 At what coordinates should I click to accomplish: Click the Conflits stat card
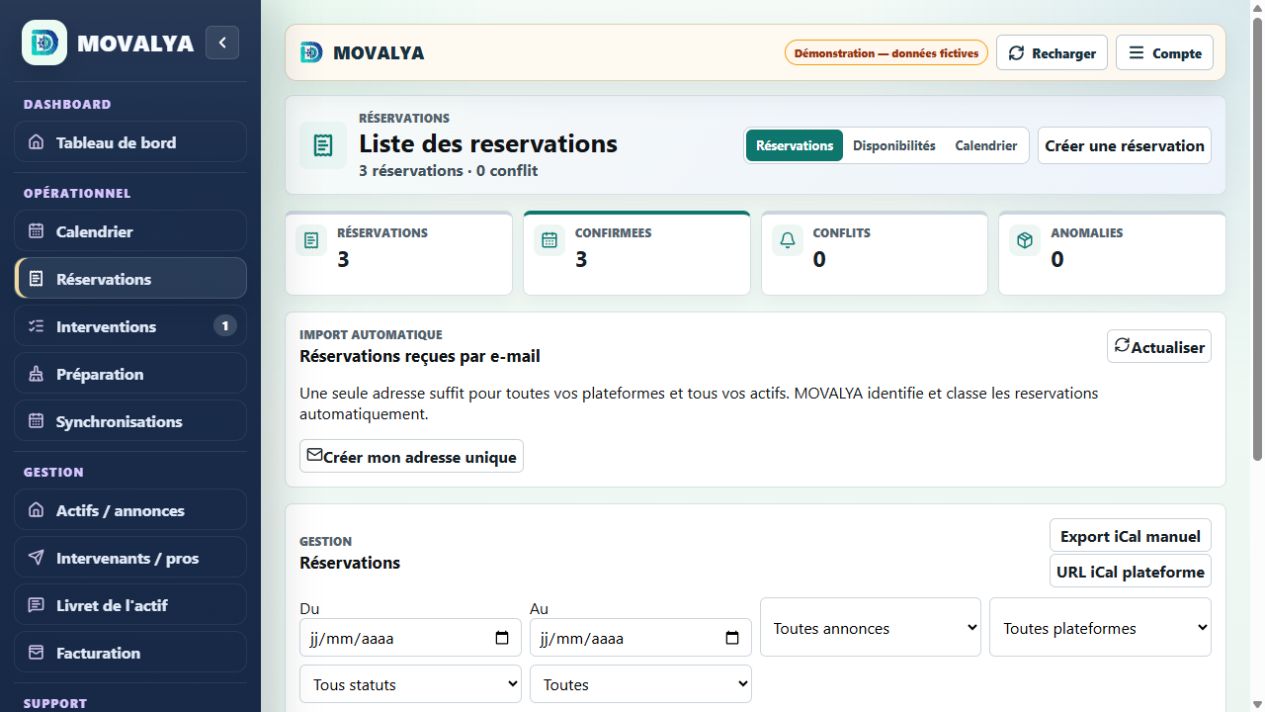pyautogui.click(x=874, y=253)
